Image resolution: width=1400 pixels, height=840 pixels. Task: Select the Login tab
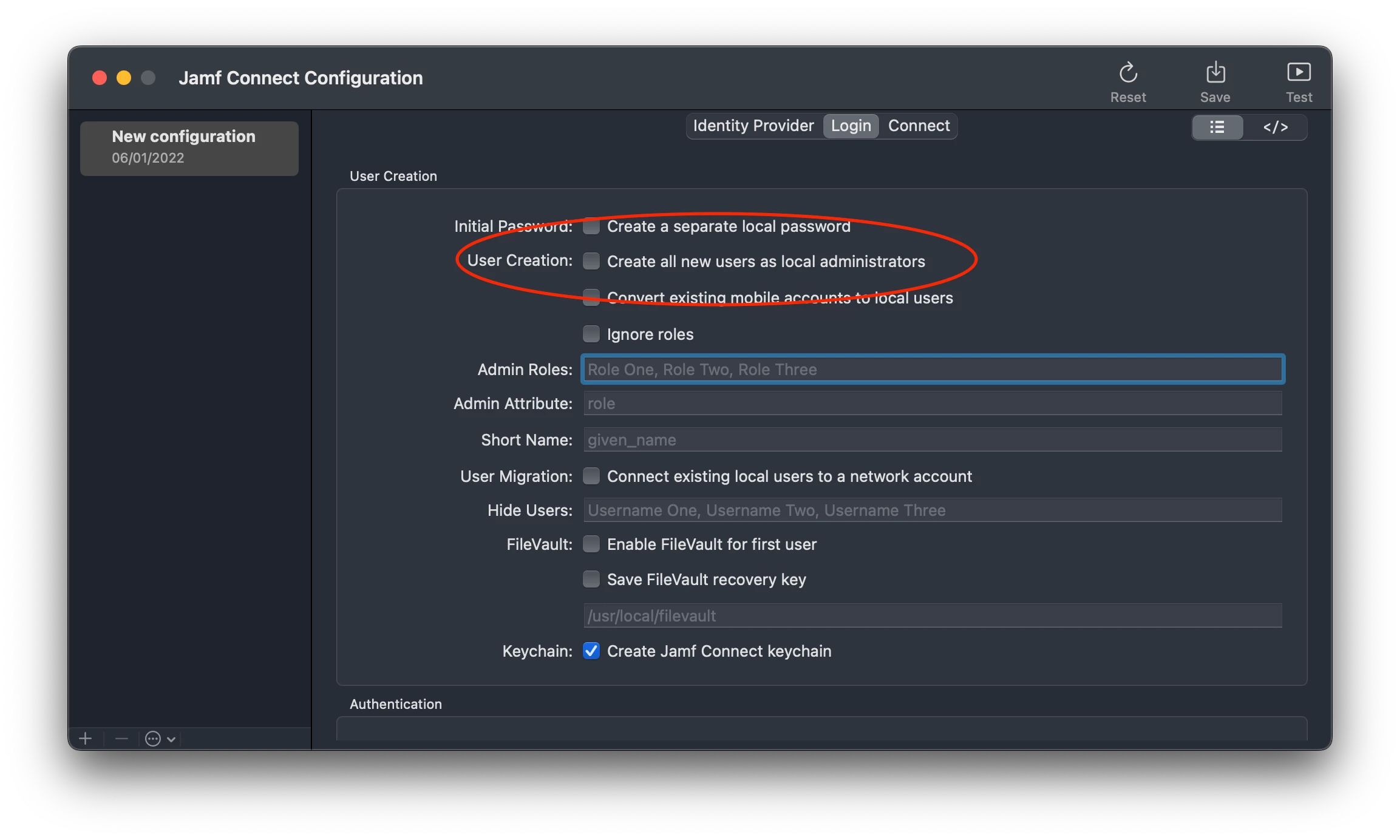pos(851,126)
